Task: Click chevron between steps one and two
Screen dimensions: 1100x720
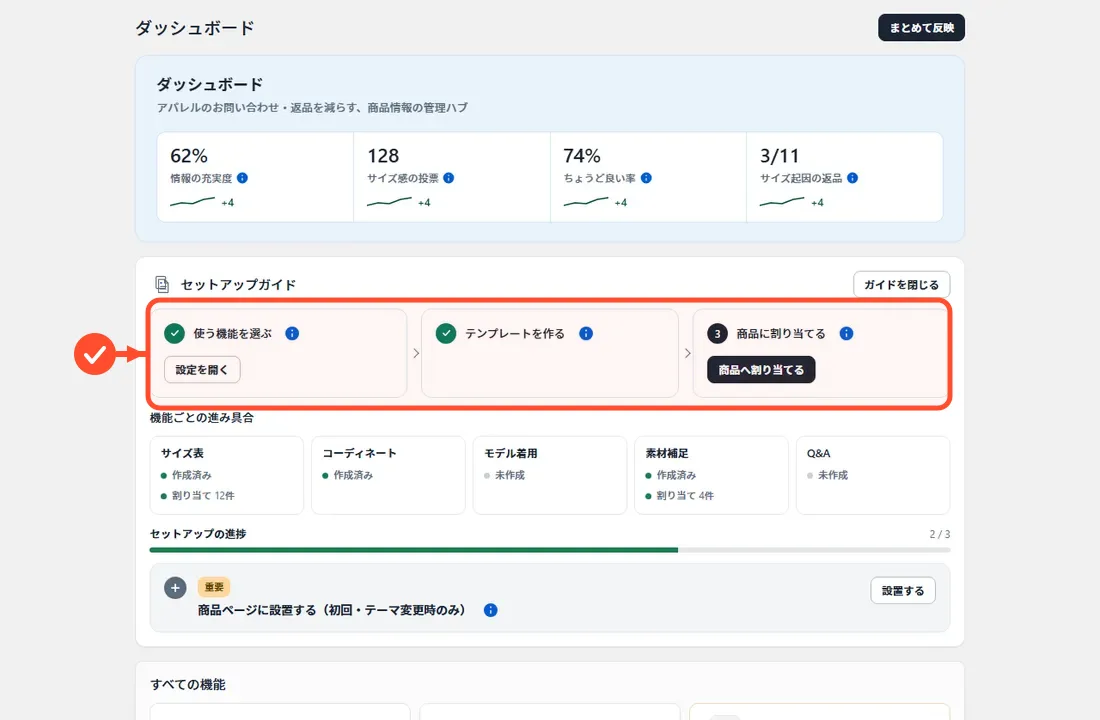Action: click(x=416, y=353)
